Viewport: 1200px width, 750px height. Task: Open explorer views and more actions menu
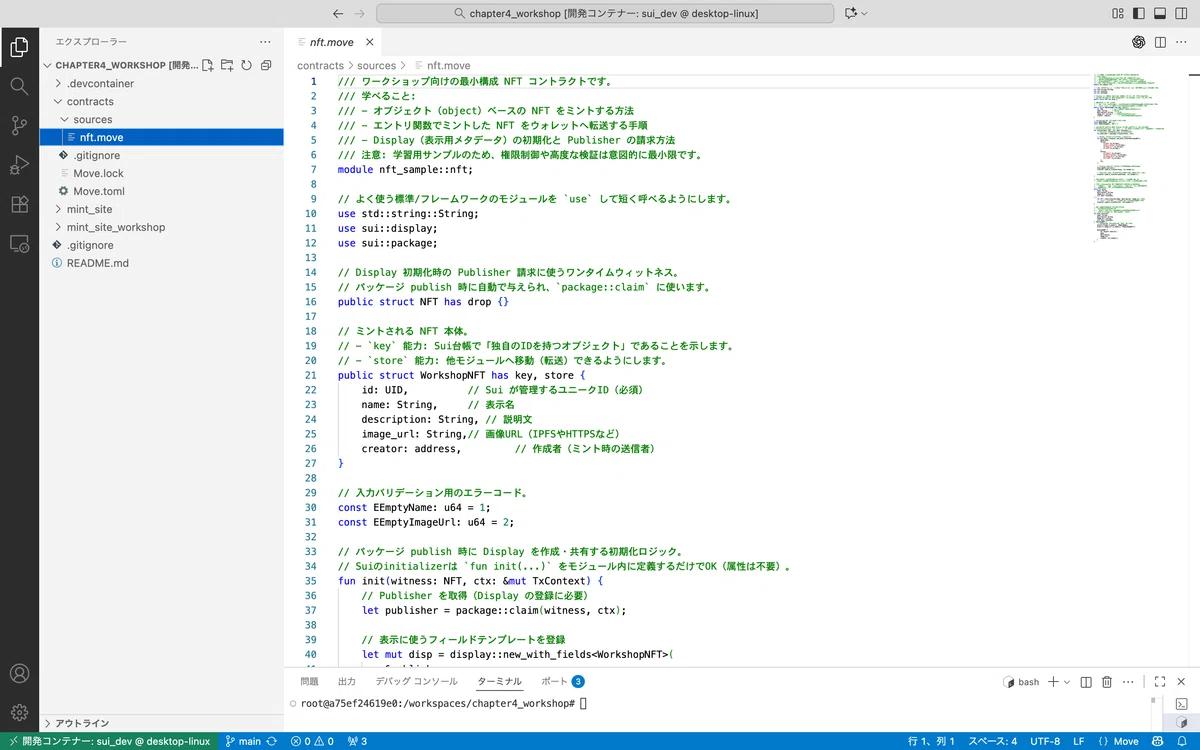click(x=265, y=42)
